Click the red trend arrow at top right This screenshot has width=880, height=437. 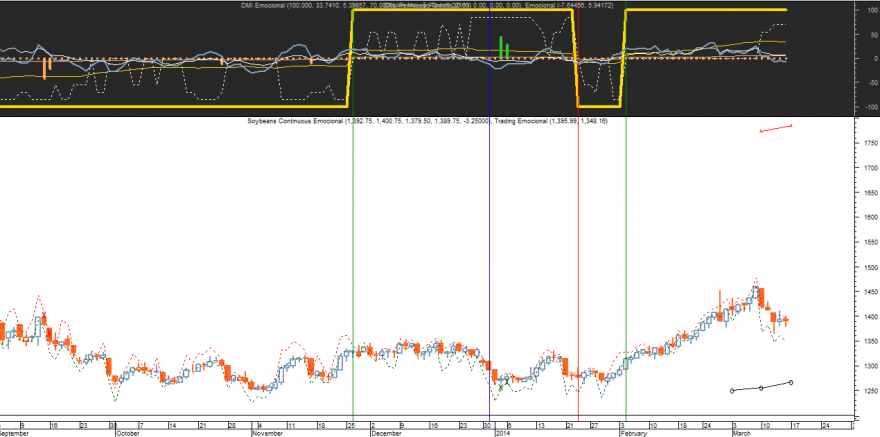pyautogui.click(x=775, y=128)
